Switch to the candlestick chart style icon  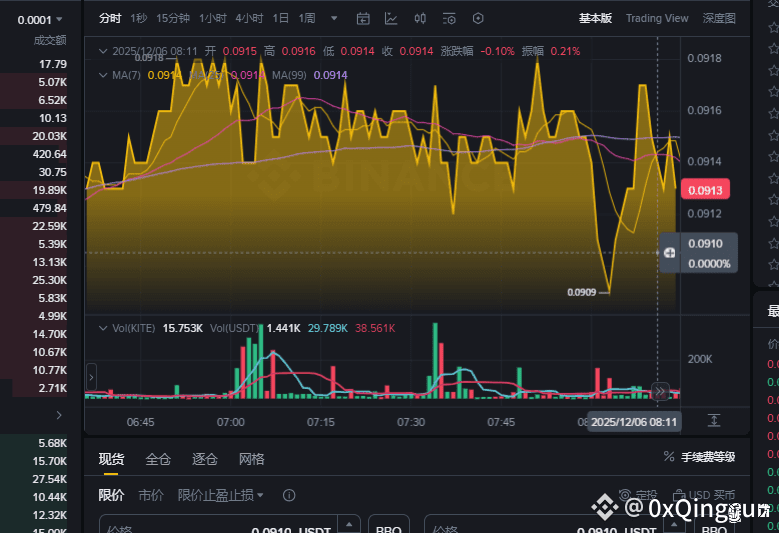420,19
